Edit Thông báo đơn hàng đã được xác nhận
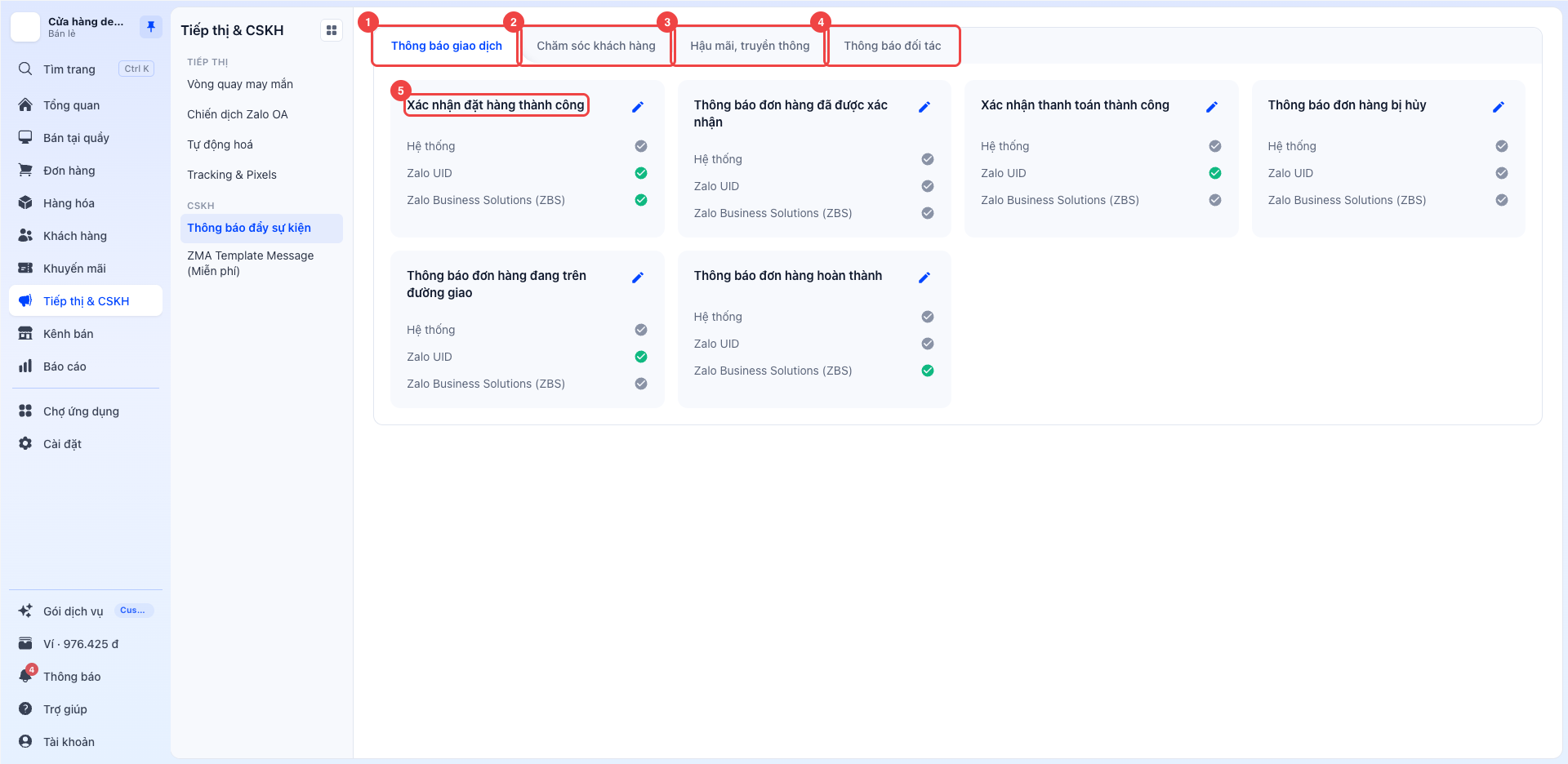 tap(924, 107)
